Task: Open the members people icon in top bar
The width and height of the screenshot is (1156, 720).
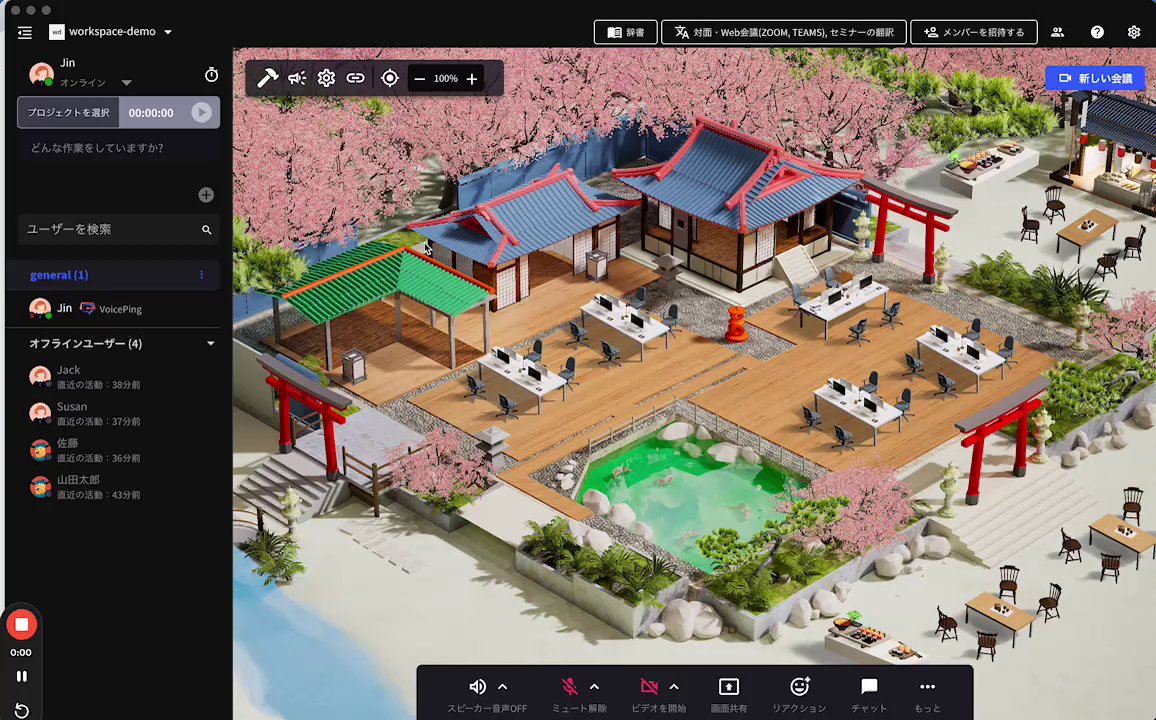Action: [x=1057, y=32]
